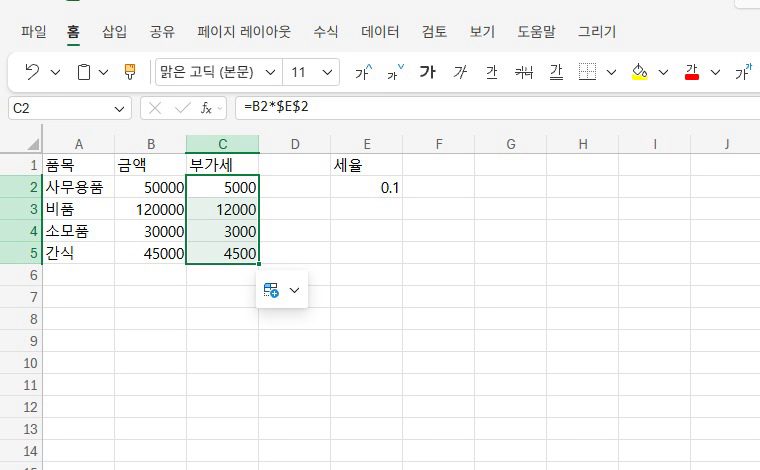Click the Paste clipboard icon
The width and height of the screenshot is (760, 470).
click(84, 72)
